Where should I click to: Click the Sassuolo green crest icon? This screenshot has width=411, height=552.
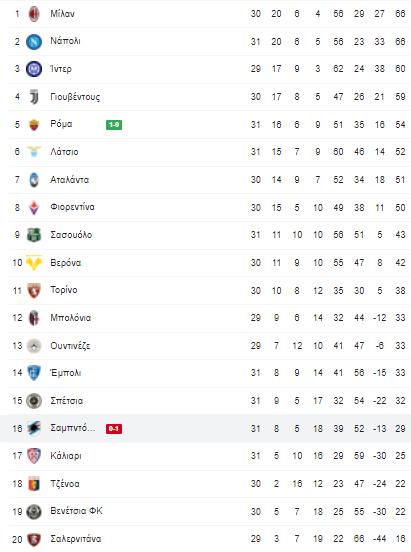pyautogui.click(x=34, y=235)
